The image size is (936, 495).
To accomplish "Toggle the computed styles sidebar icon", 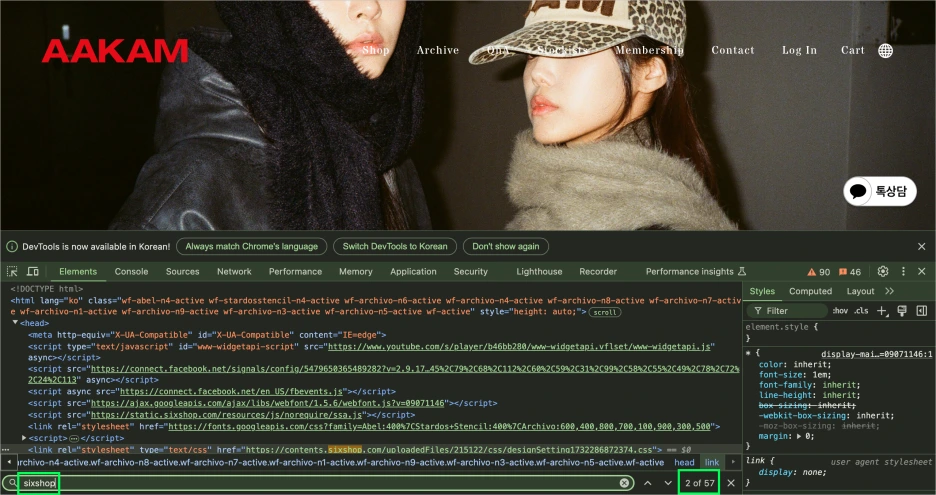I will click(922, 310).
